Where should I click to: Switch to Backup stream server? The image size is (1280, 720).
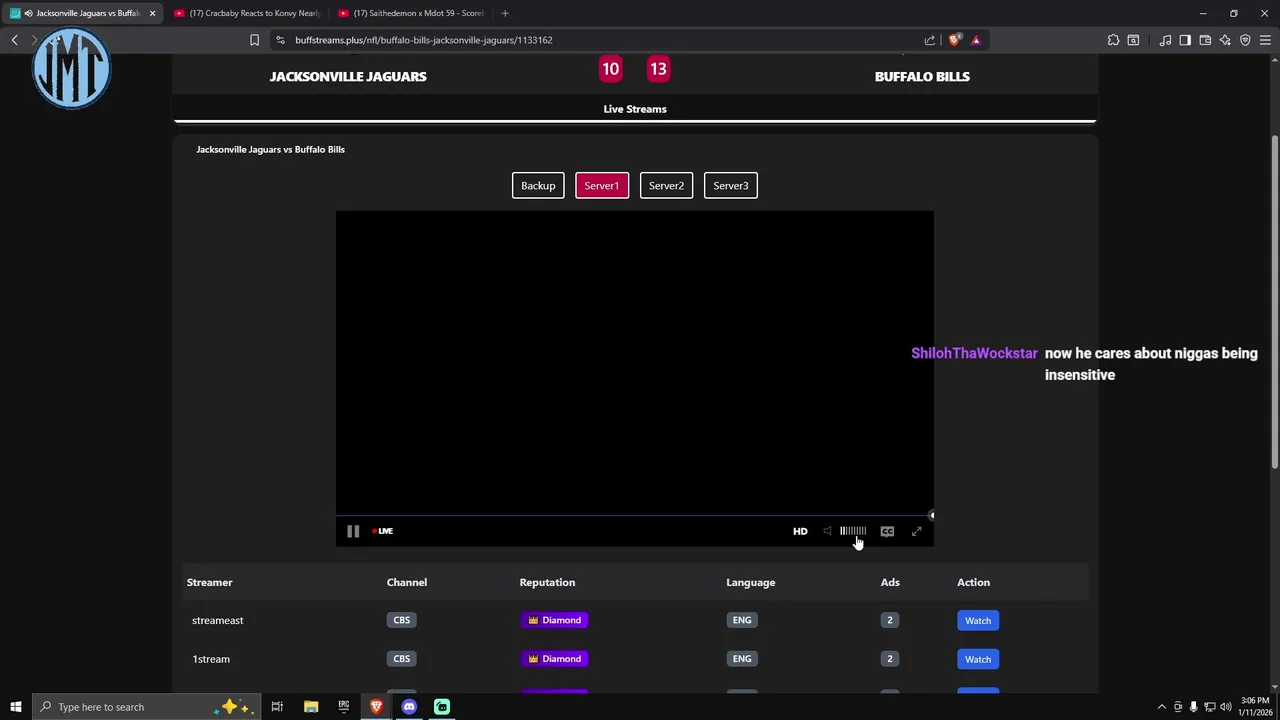click(538, 185)
